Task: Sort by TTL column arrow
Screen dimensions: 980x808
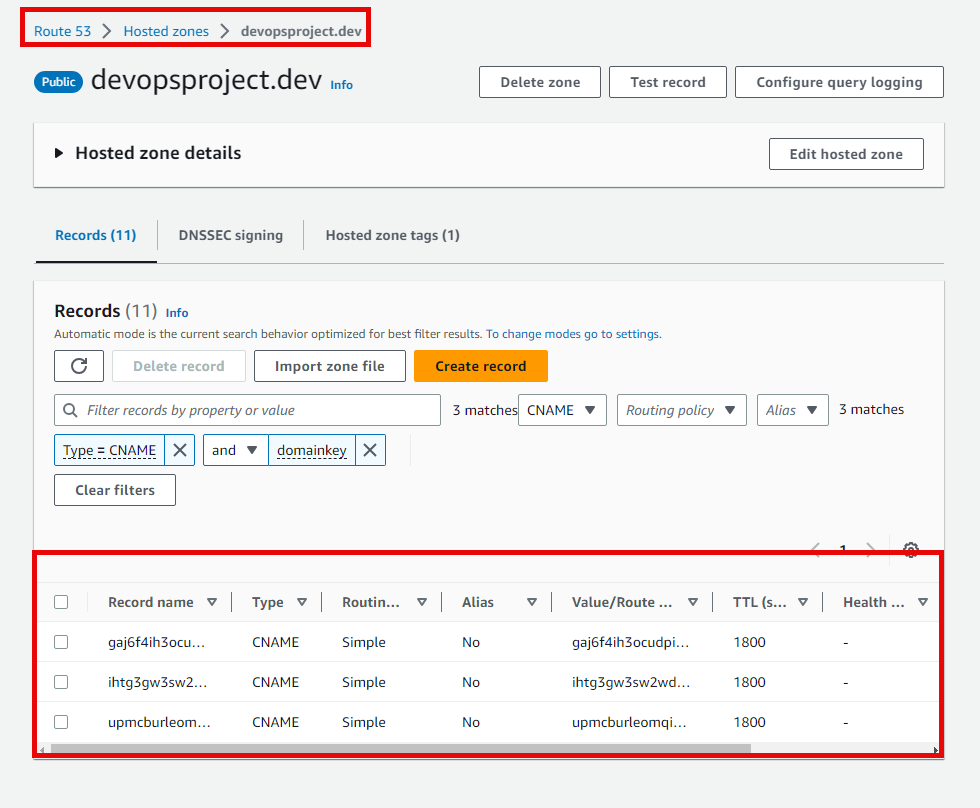Action: click(803, 602)
